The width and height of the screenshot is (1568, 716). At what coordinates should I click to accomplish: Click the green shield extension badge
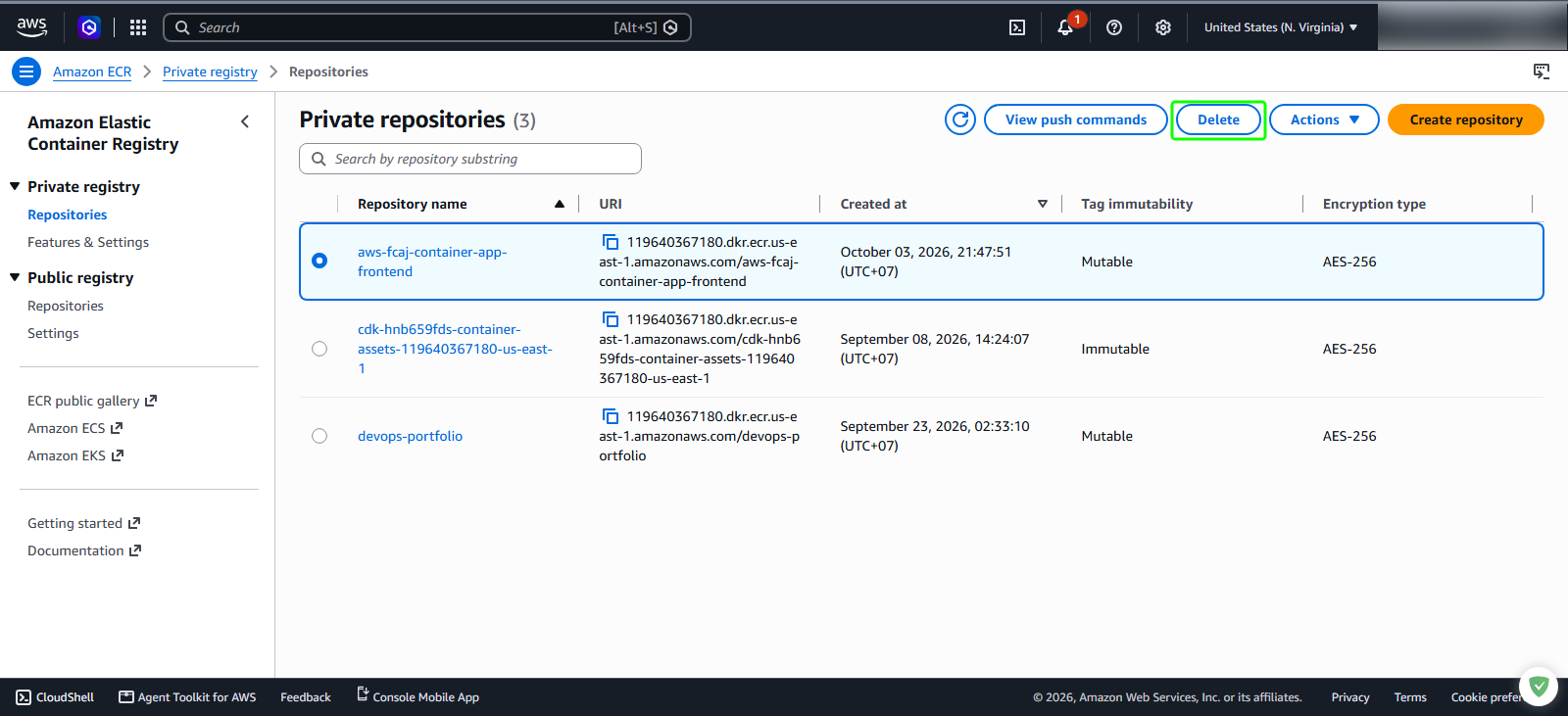coord(1539,687)
